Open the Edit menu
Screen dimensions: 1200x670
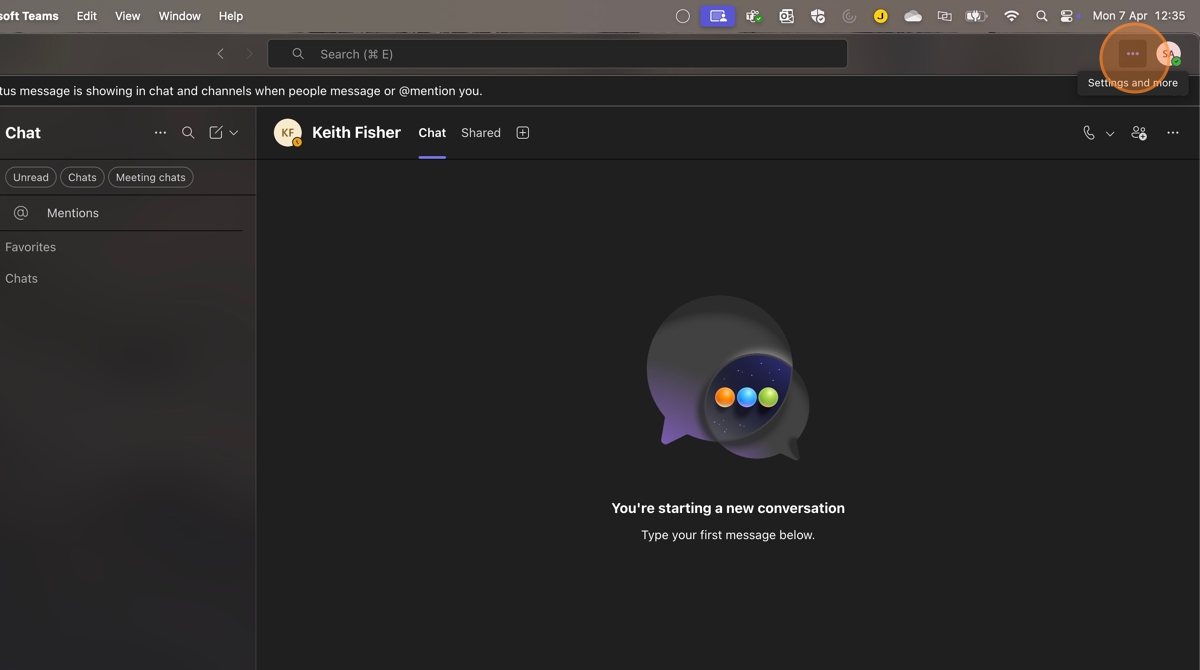(87, 16)
